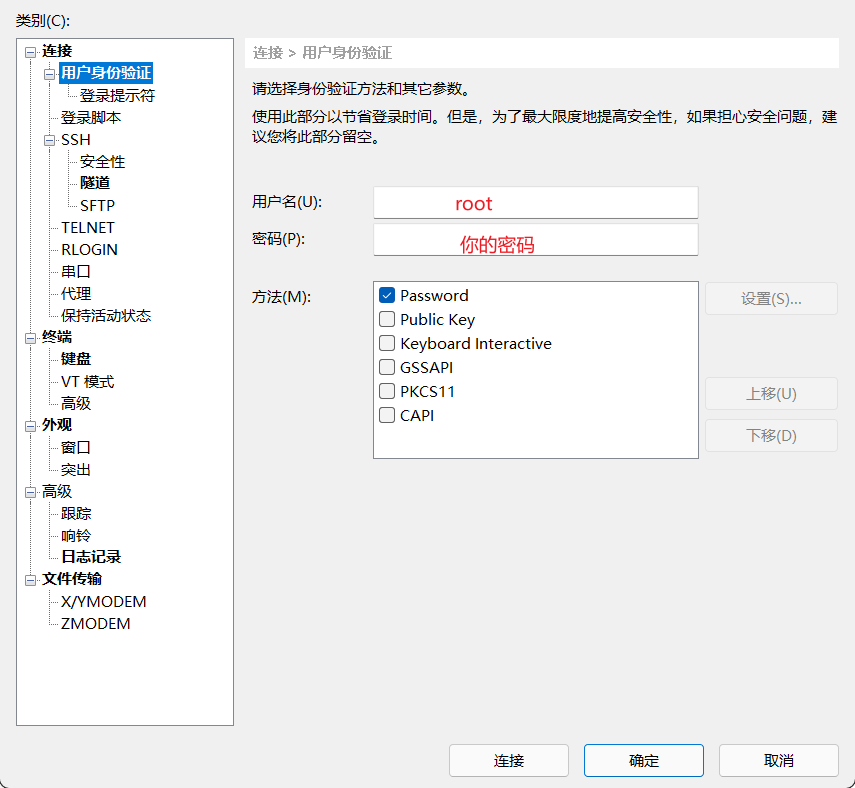Click inside the root username field
Image resolution: width=855 pixels, height=788 pixels.
(x=535, y=203)
